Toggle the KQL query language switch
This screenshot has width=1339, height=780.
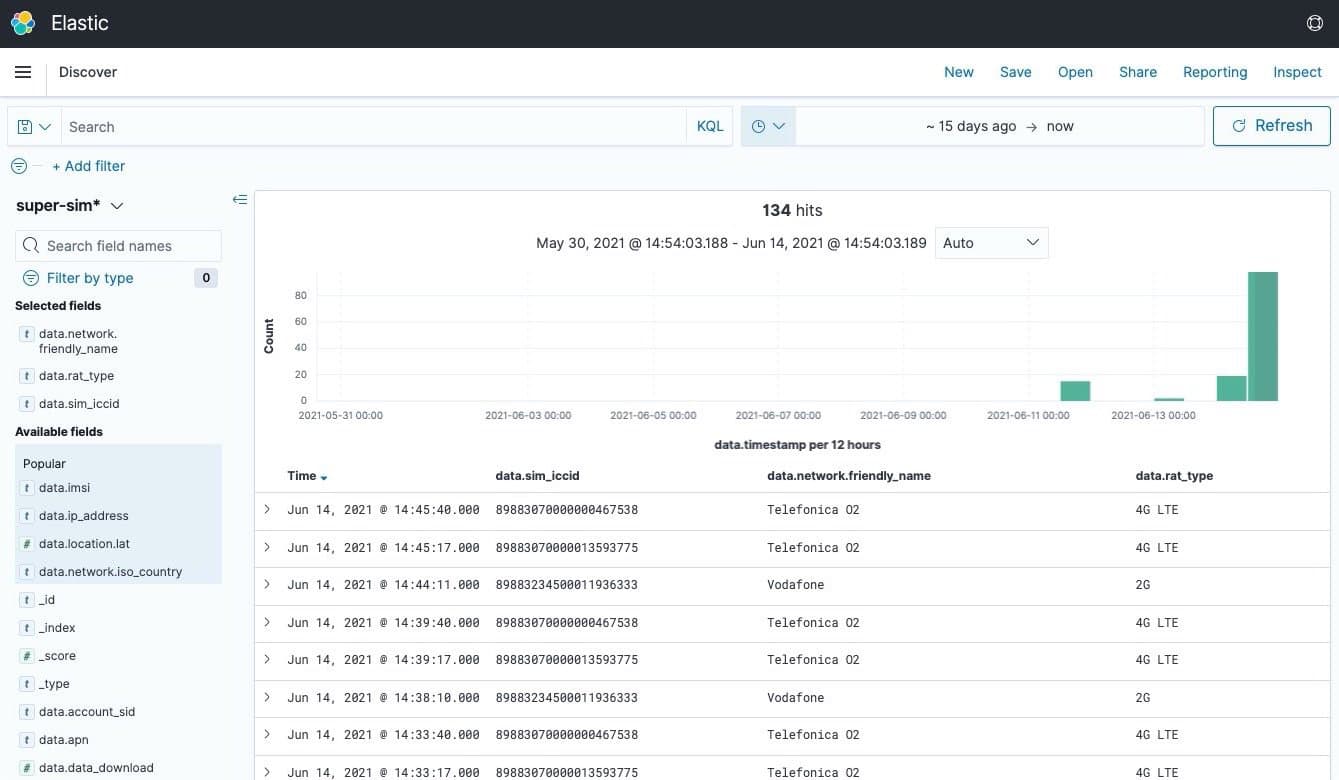[709, 127]
